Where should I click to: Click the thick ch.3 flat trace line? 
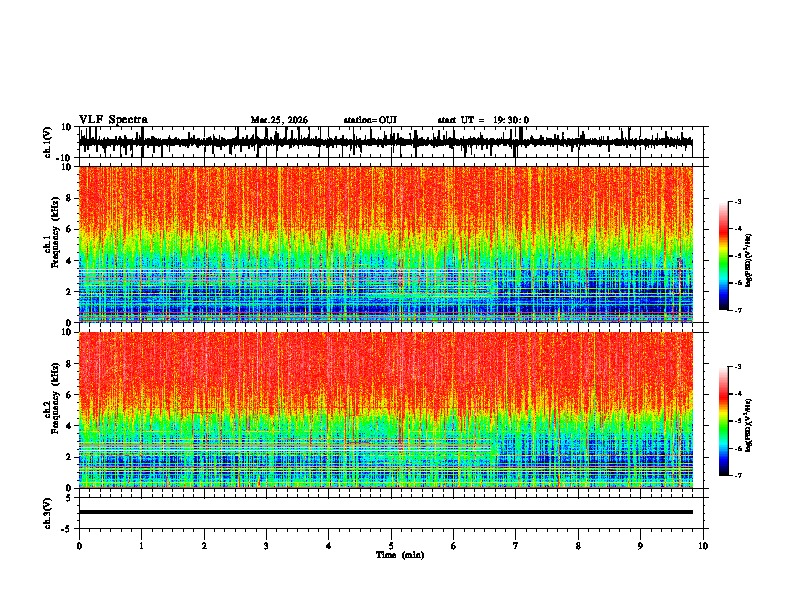pos(385,512)
